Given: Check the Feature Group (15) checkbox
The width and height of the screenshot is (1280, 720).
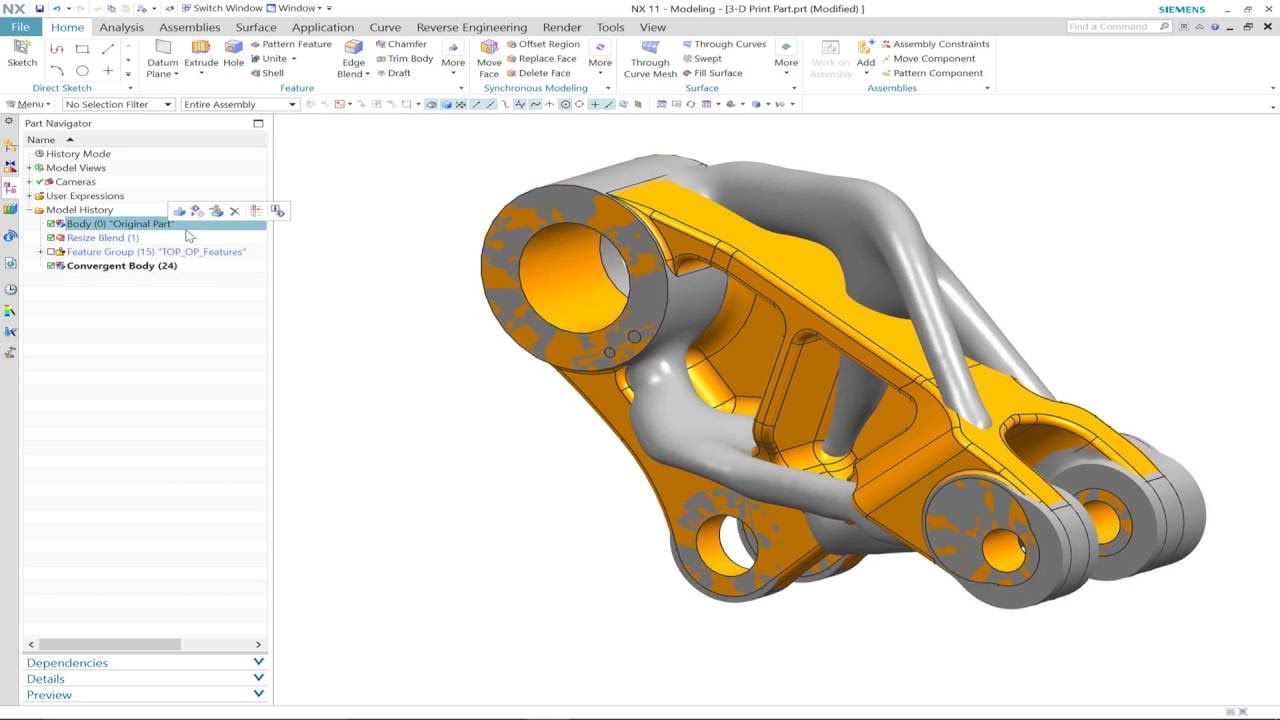Looking at the screenshot, I should pyautogui.click(x=51, y=252).
